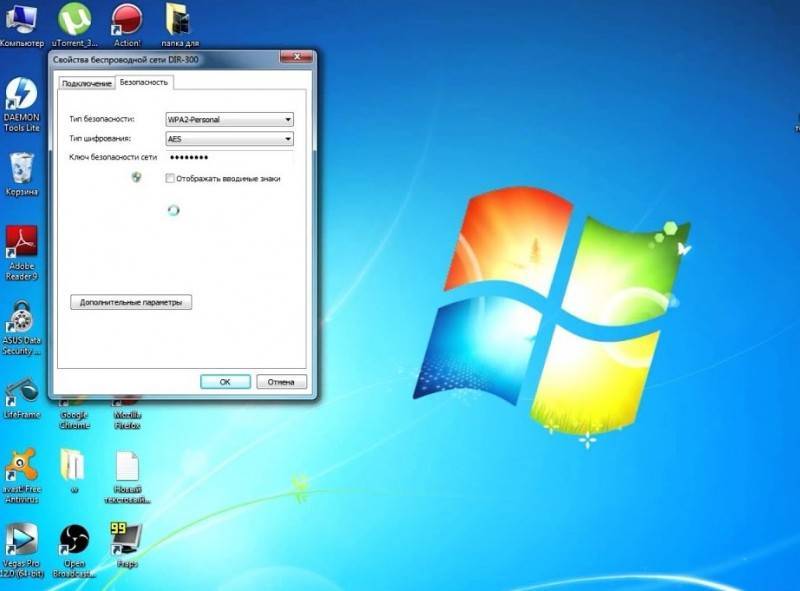Click the 'Тип шифрования:' label

100,138
